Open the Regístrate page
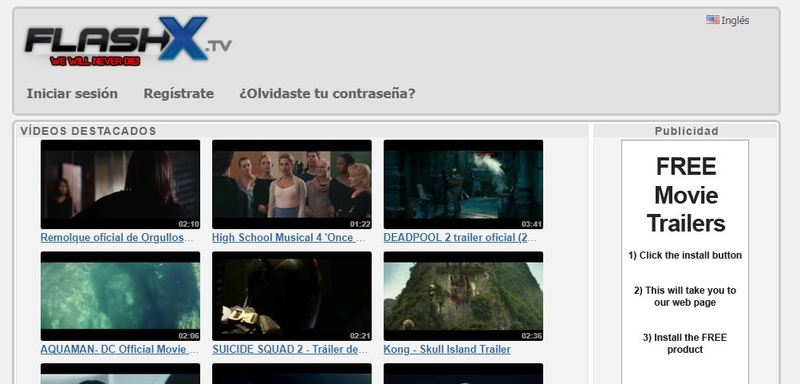 click(179, 94)
